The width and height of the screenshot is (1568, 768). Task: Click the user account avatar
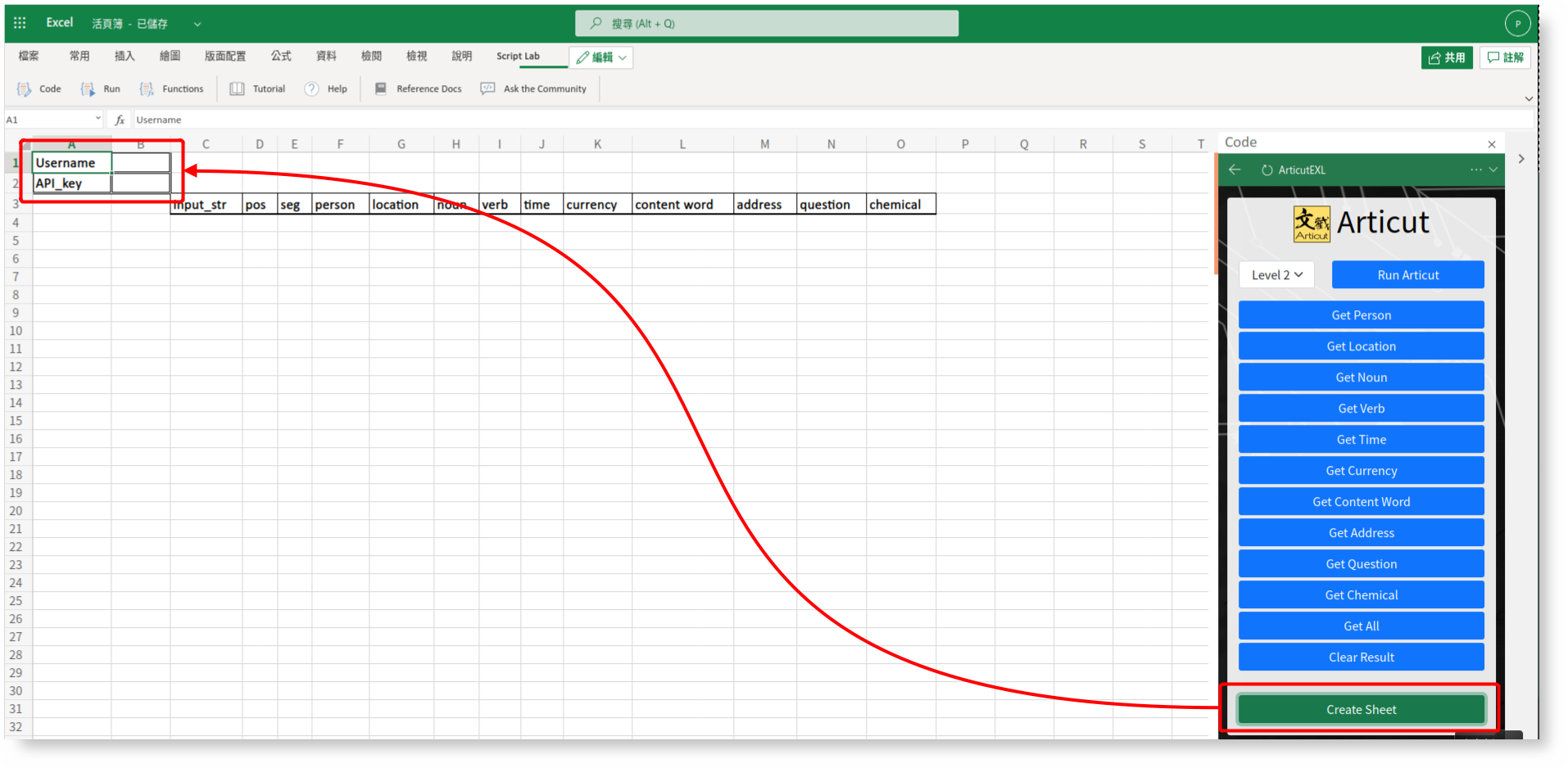1517,24
